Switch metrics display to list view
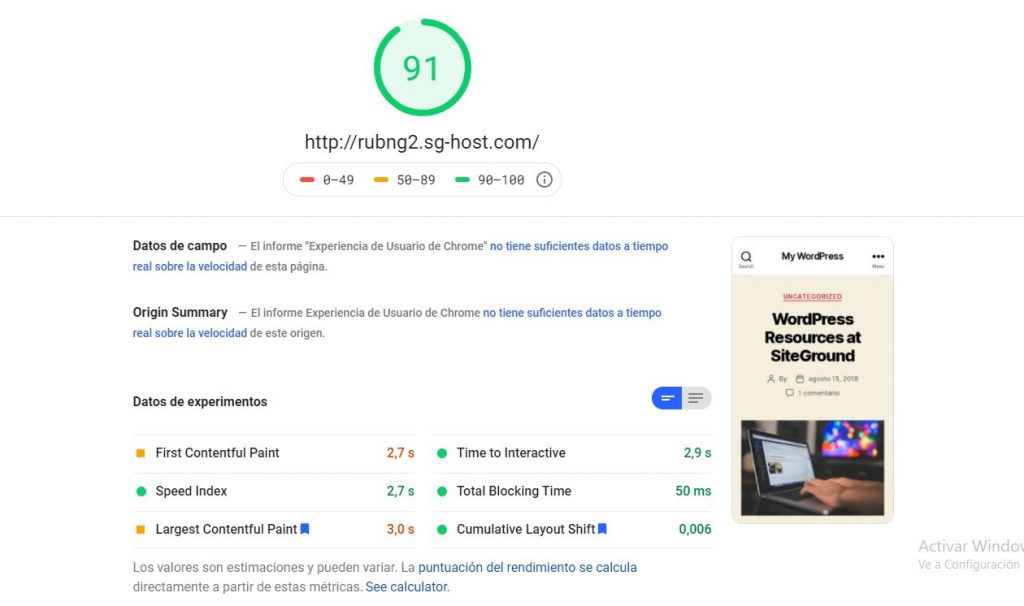This screenshot has height=606, width=1024. (695, 397)
